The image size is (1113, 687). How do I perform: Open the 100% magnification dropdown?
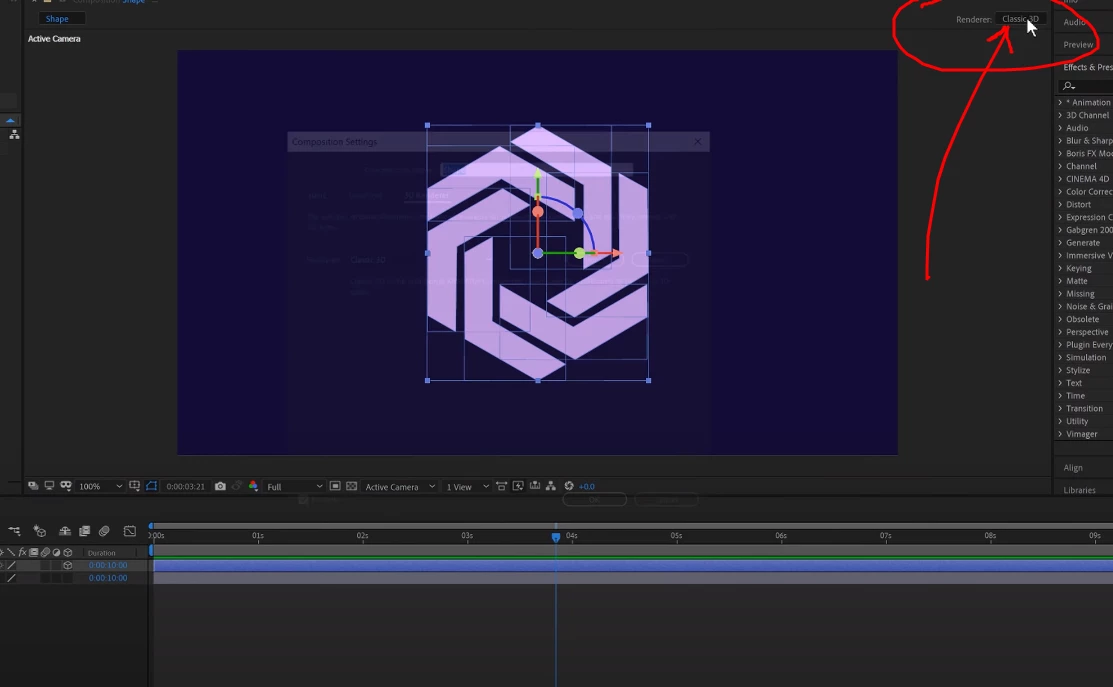point(100,486)
